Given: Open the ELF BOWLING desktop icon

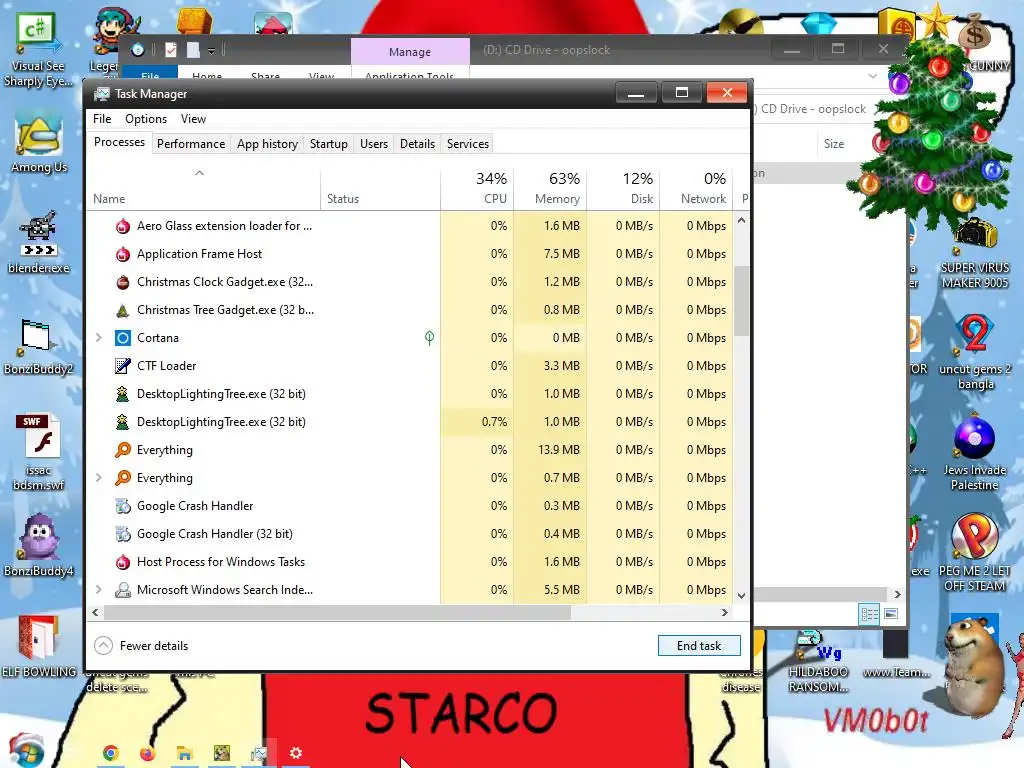Looking at the screenshot, I should click(x=39, y=647).
